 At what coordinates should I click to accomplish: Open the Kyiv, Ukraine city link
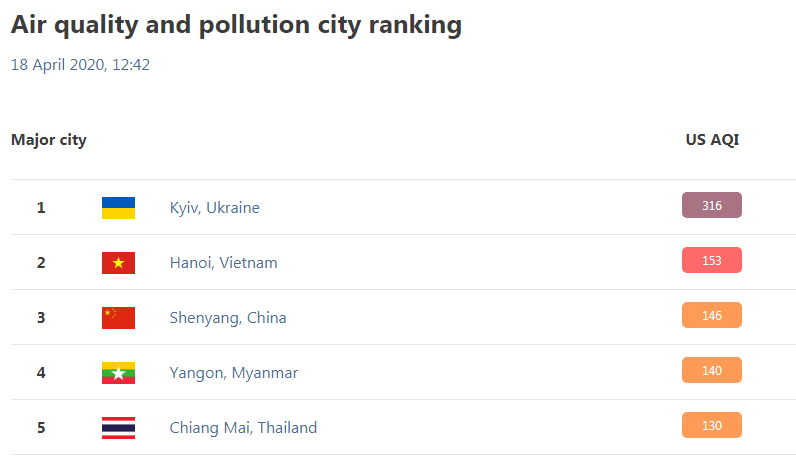tap(214, 208)
